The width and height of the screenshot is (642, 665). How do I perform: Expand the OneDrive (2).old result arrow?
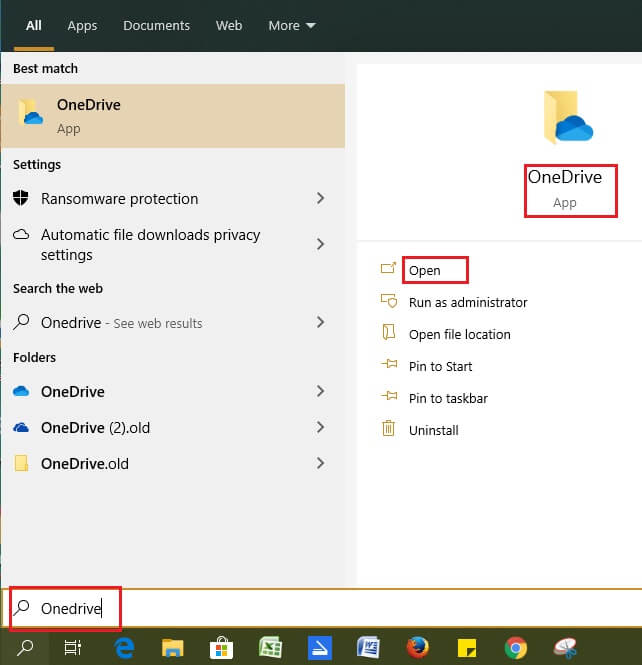(x=321, y=427)
